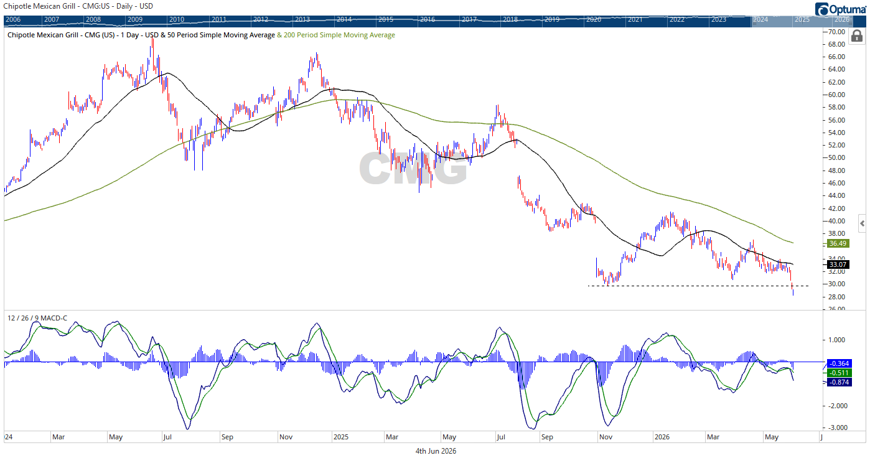Click the 40.00 price scale label
This screenshot has height=463, width=870.
(x=837, y=221)
